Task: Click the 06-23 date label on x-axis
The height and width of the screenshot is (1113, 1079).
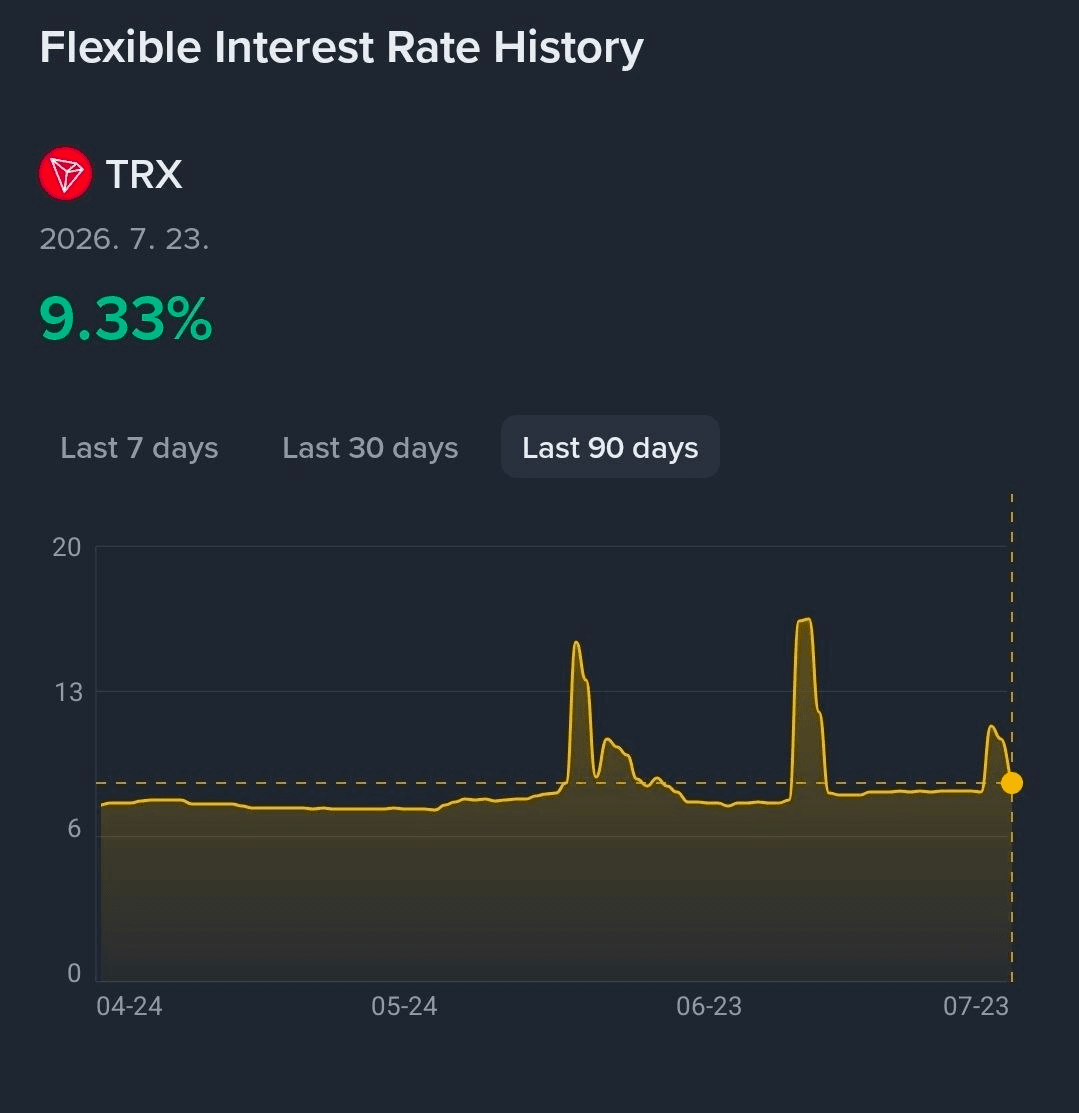Action: pos(708,1006)
